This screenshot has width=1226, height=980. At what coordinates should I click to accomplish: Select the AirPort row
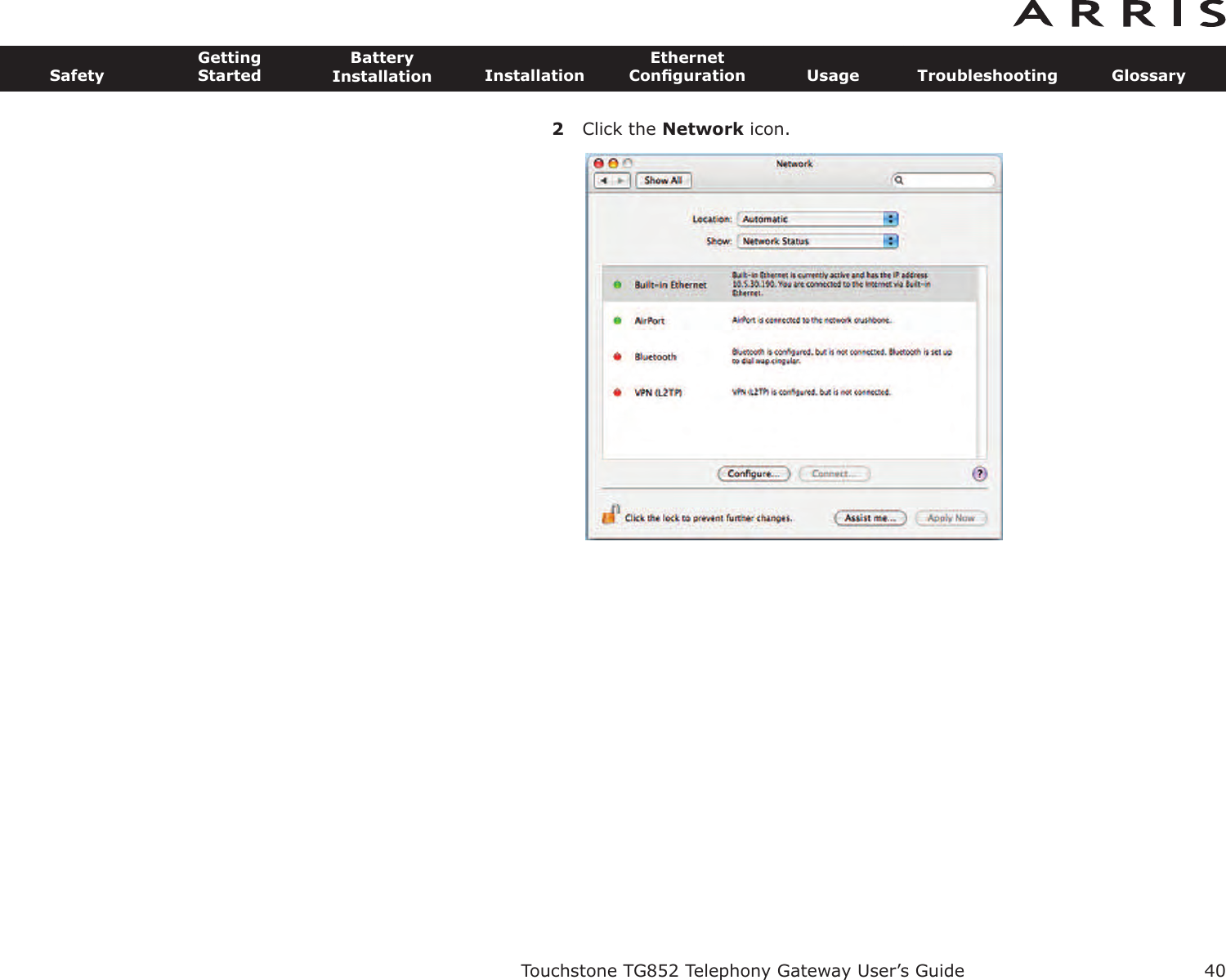(790, 320)
